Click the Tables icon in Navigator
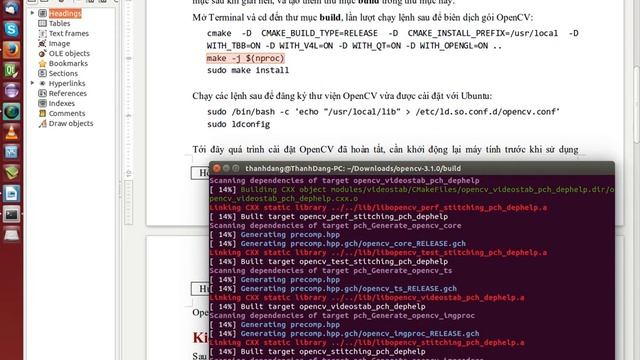 click(x=42, y=23)
